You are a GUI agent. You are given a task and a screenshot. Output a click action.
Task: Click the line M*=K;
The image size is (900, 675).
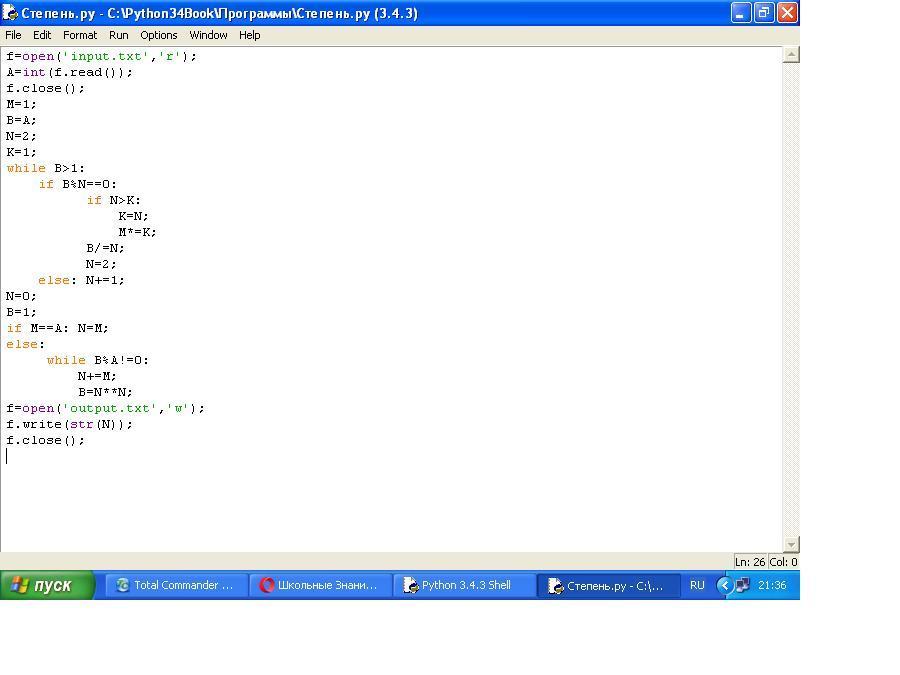(x=137, y=232)
